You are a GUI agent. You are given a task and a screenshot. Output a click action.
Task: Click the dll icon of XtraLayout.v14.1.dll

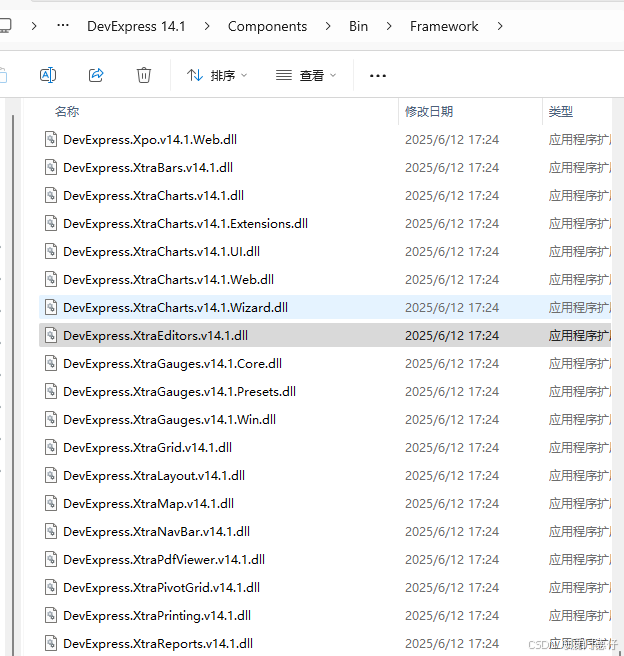pos(51,476)
